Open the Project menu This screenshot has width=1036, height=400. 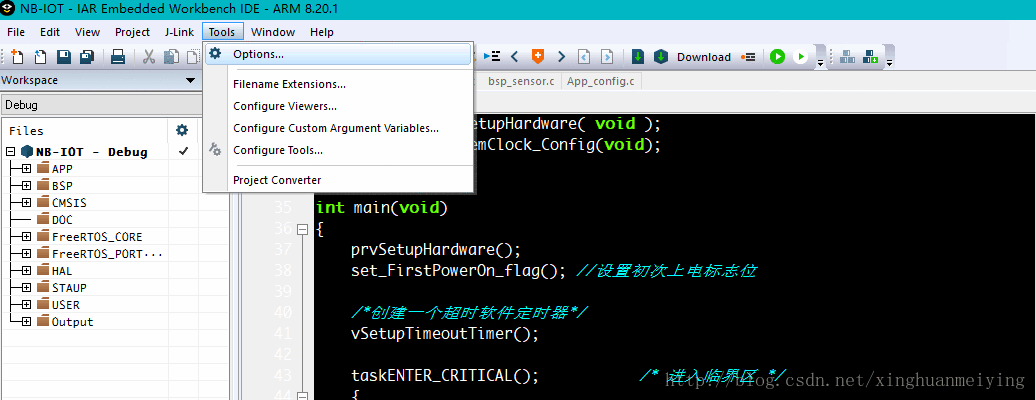(x=132, y=32)
